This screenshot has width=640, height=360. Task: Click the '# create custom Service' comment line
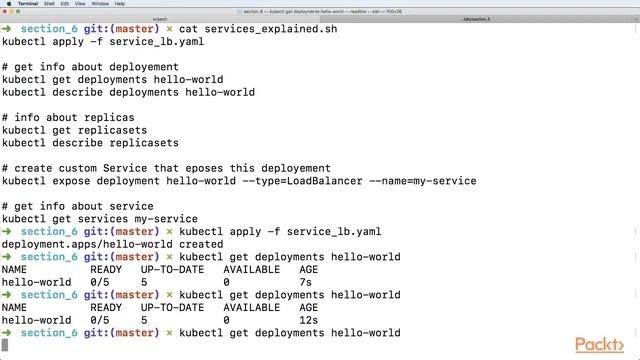pyautogui.click(x=166, y=168)
